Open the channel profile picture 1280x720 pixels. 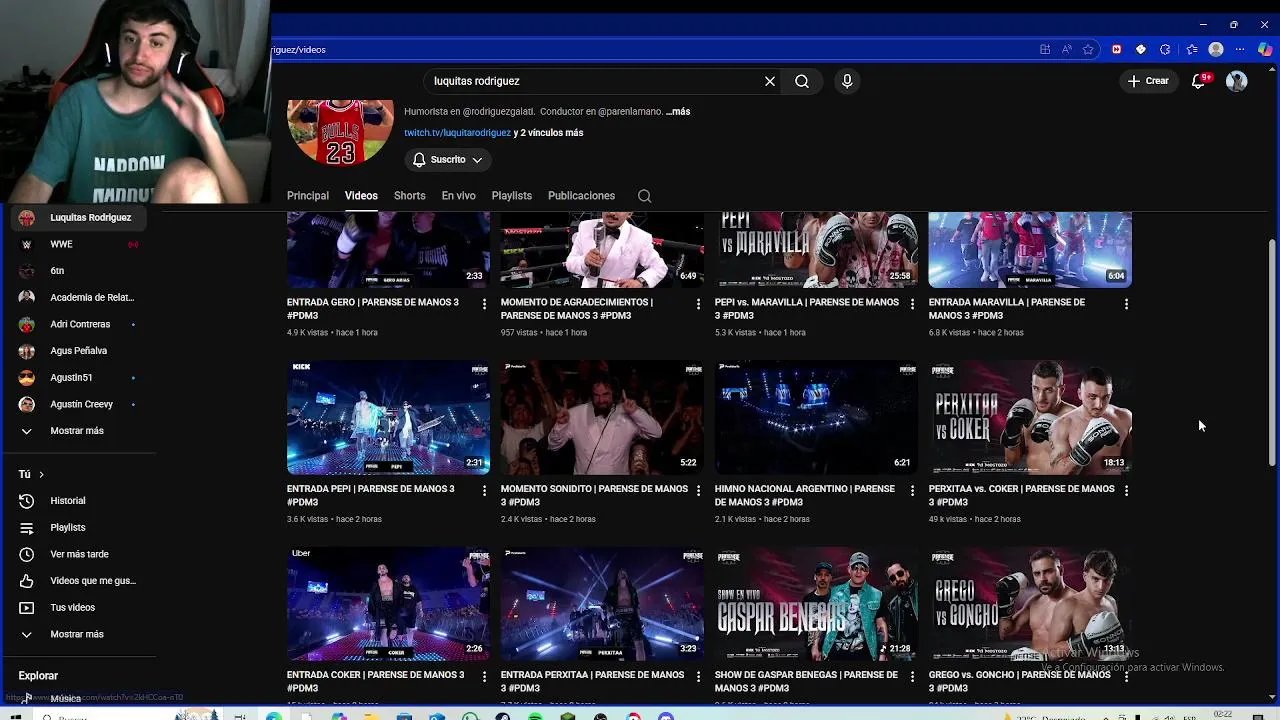pos(340,132)
